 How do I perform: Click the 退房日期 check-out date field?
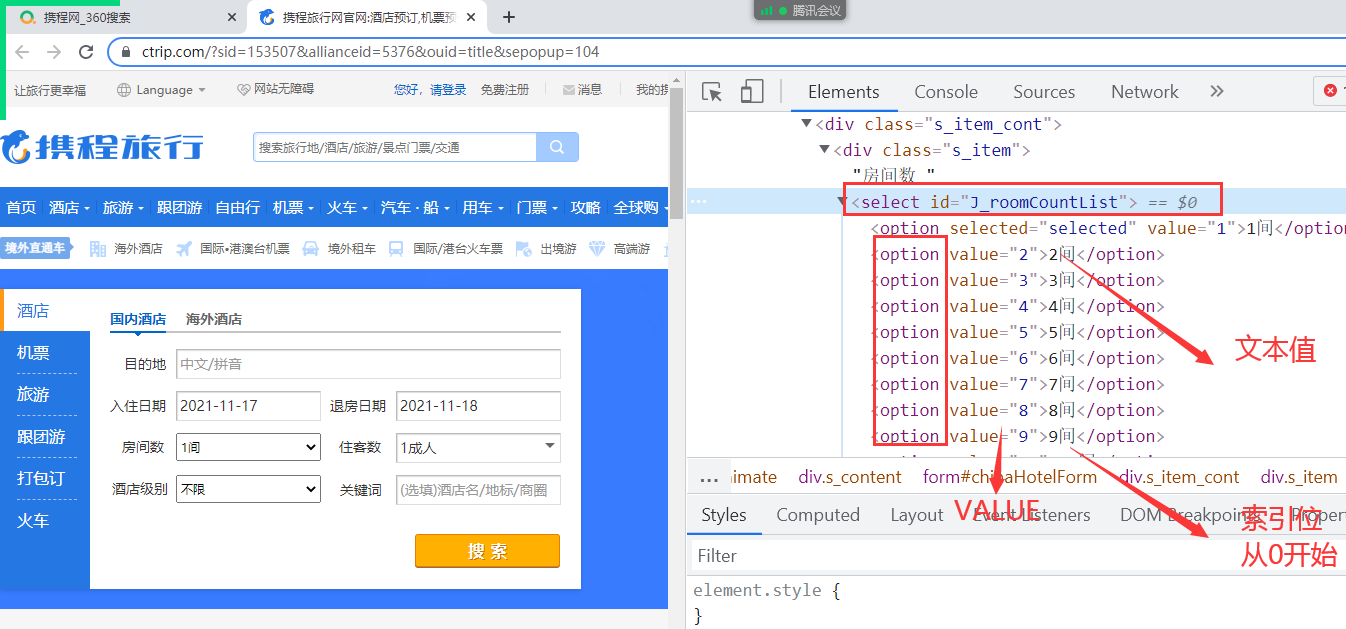pyautogui.click(x=479, y=406)
